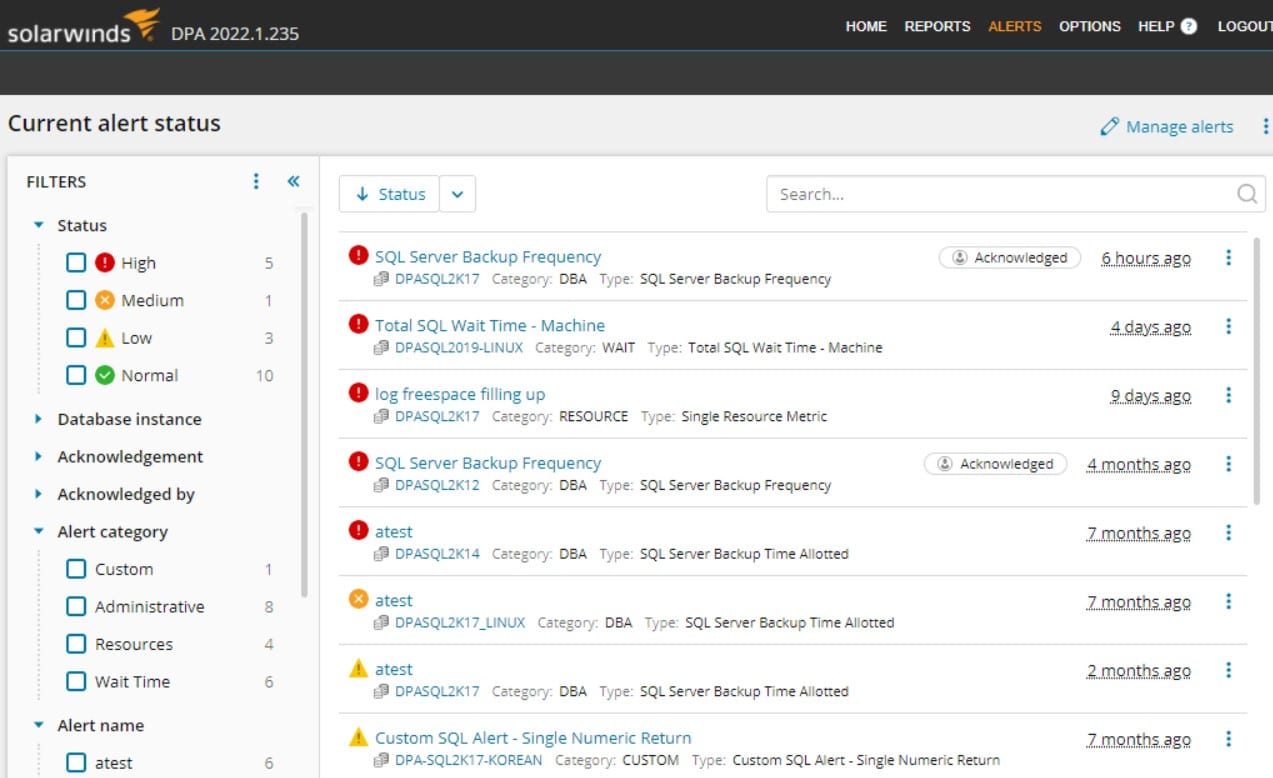Open kebab menu for SQL Server Backup Frequency DPASQL2K12

coord(1228,464)
